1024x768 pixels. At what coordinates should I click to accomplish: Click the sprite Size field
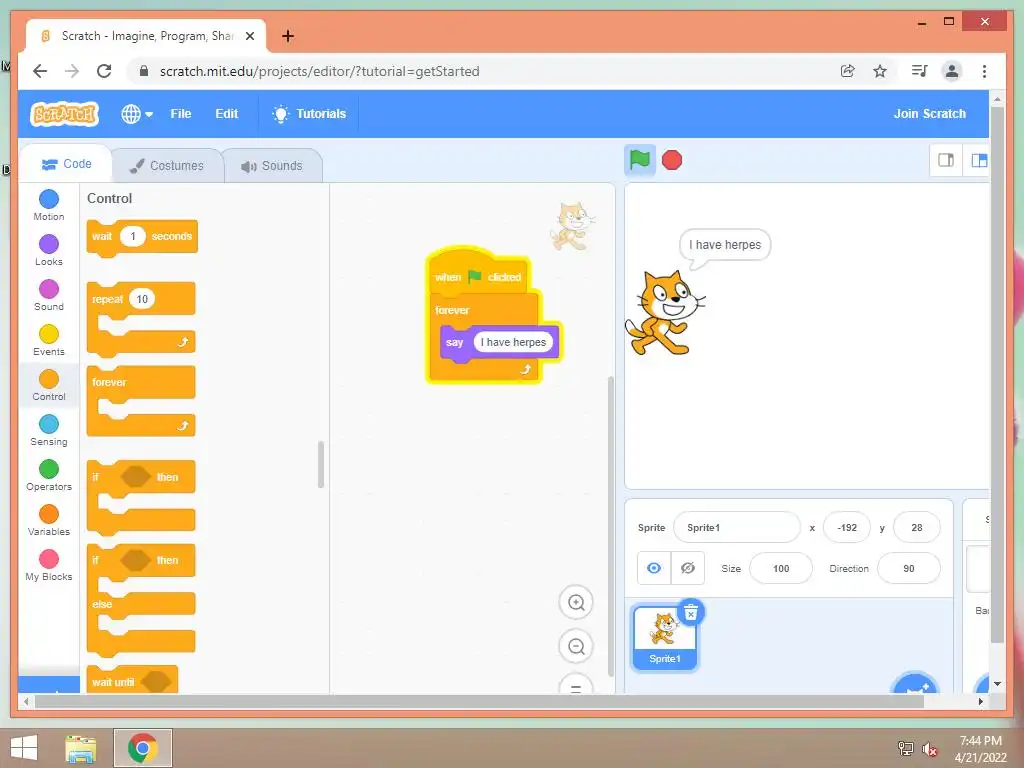click(x=781, y=568)
